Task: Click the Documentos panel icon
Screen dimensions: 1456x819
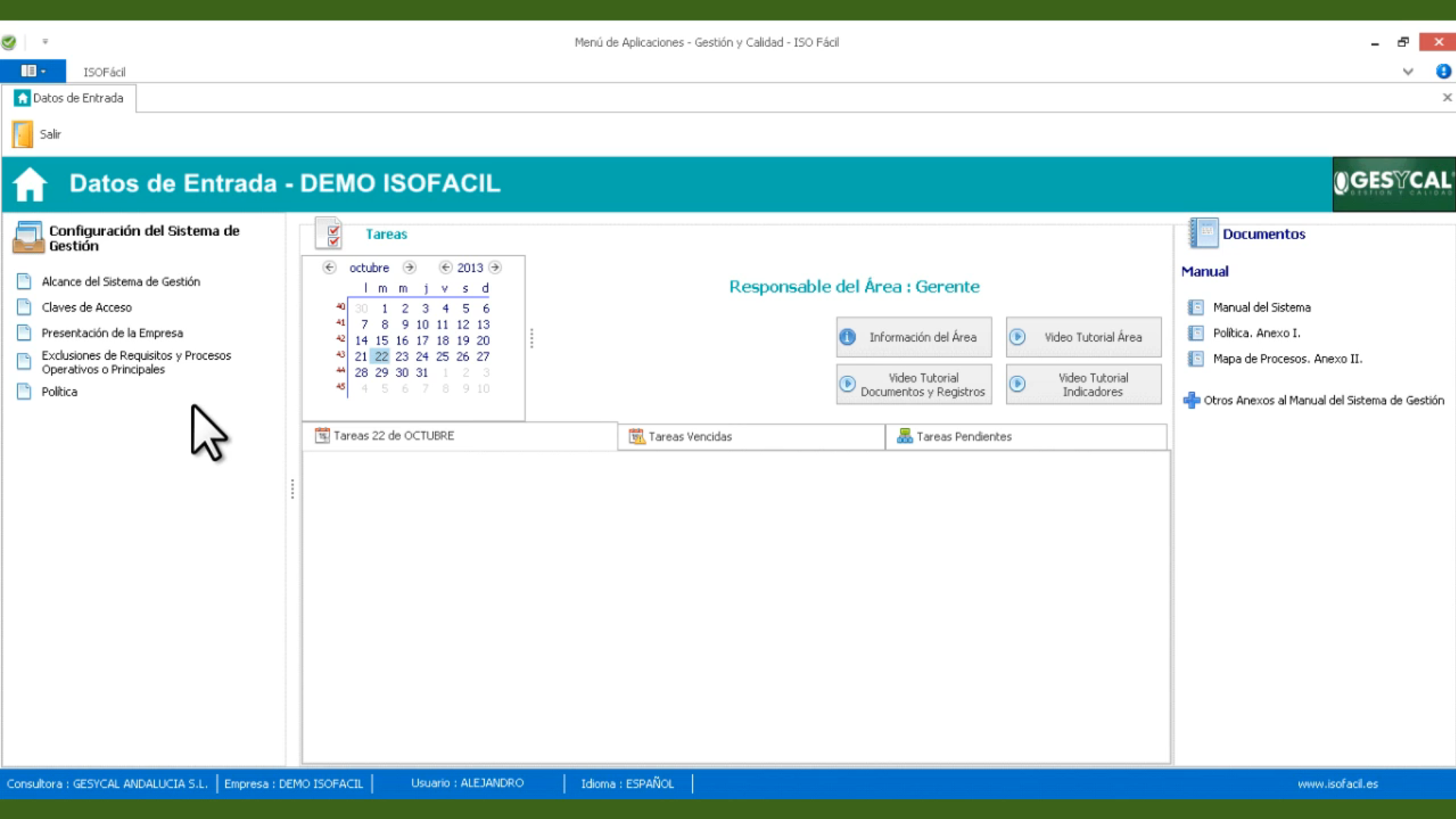Action: 1203,233
